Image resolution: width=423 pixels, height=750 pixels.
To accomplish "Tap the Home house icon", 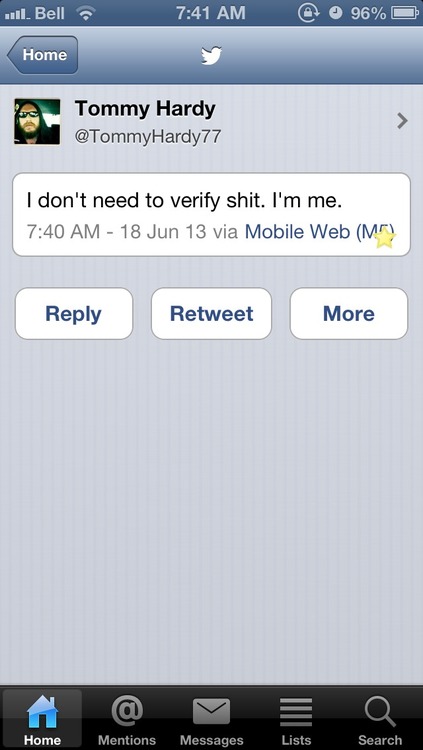I will (43, 712).
